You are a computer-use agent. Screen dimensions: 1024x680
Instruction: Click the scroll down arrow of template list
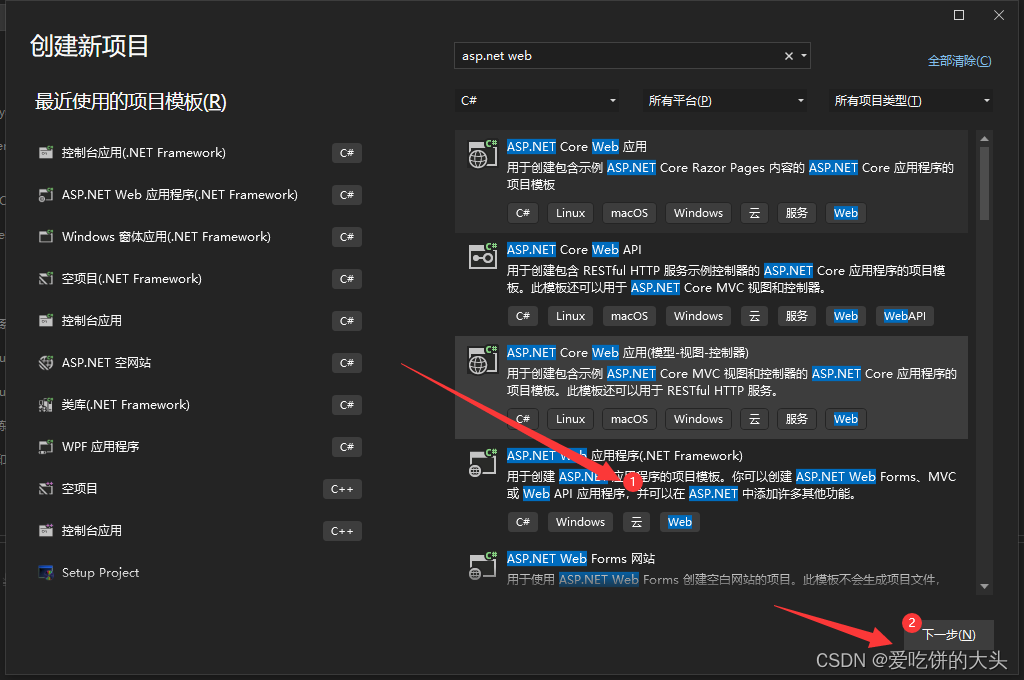[x=984, y=586]
